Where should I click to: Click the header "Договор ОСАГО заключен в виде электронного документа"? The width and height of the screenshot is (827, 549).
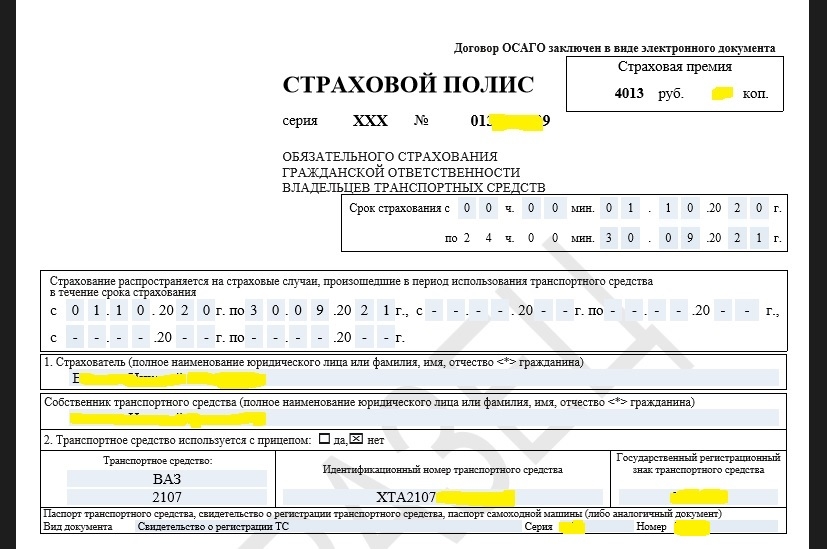coord(614,48)
